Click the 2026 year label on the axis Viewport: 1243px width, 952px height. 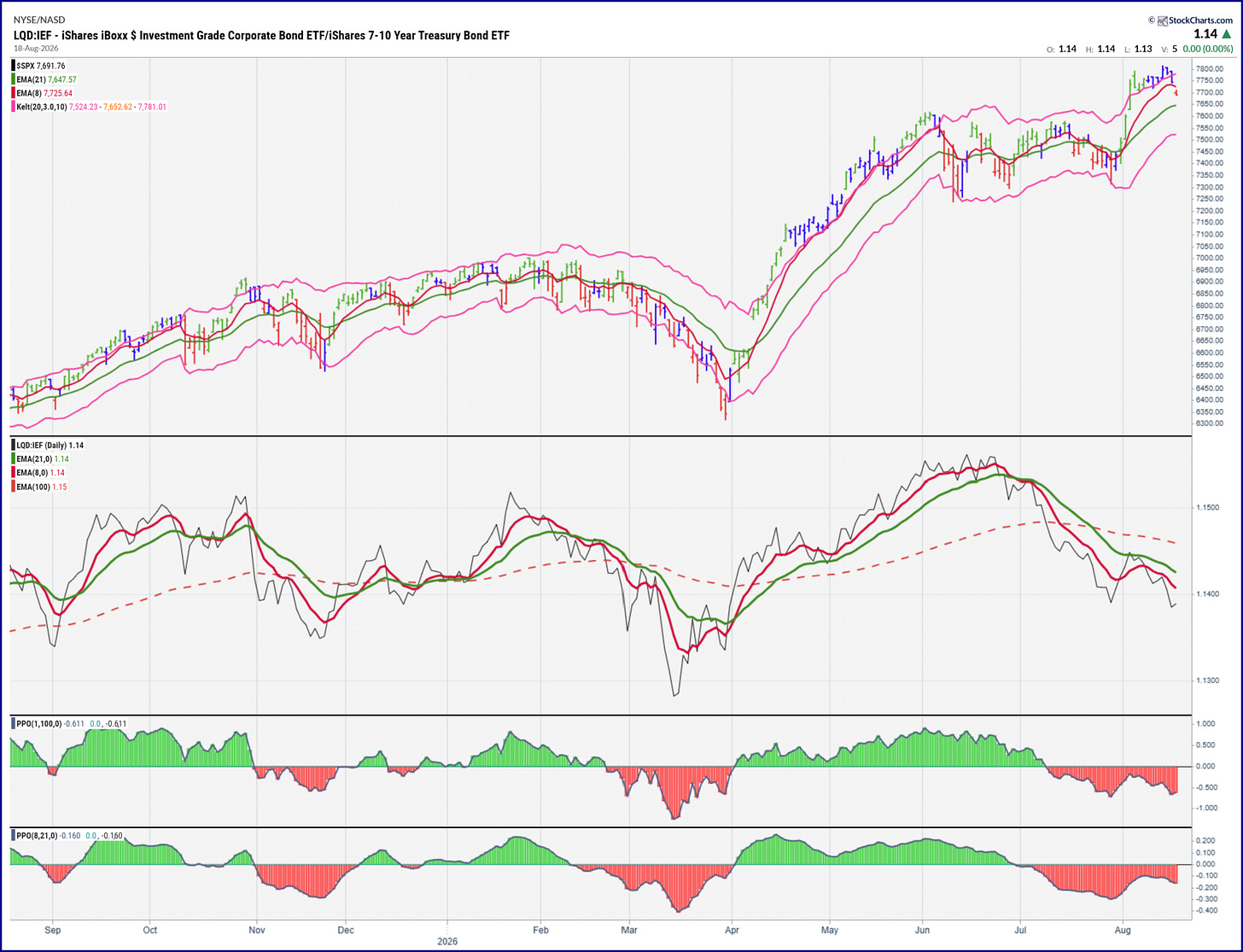tap(447, 941)
